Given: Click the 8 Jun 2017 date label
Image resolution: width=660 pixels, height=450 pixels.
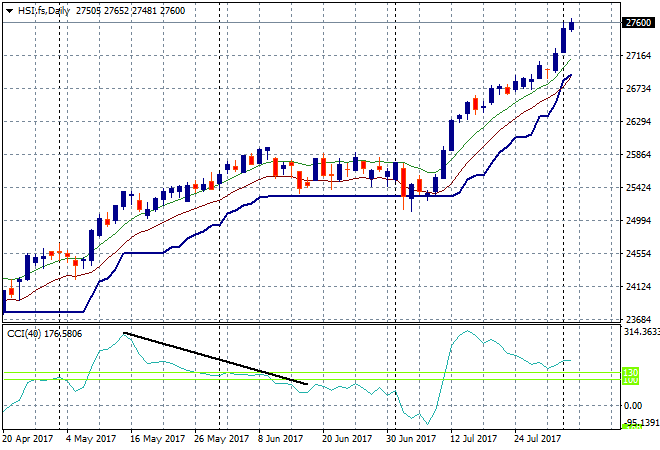Looking at the screenshot, I should click(x=283, y=438).
